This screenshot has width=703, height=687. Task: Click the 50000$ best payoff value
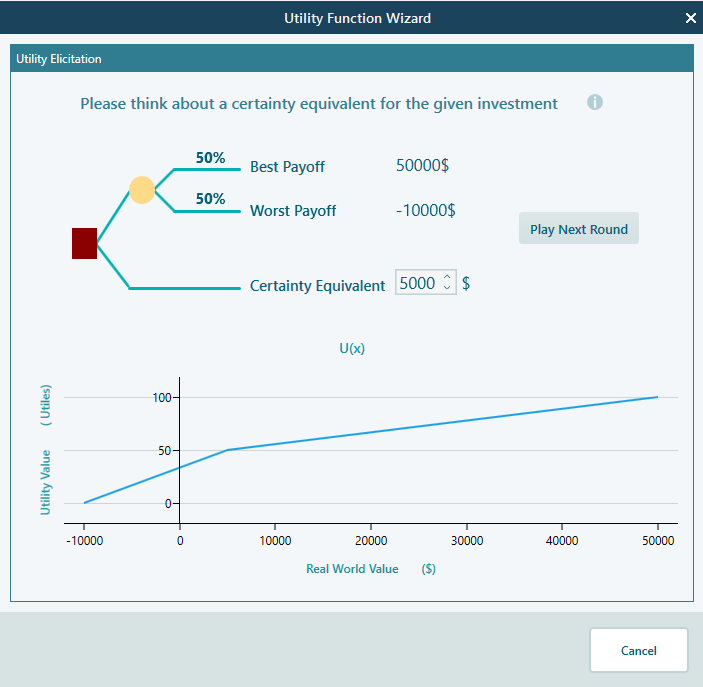422,166
